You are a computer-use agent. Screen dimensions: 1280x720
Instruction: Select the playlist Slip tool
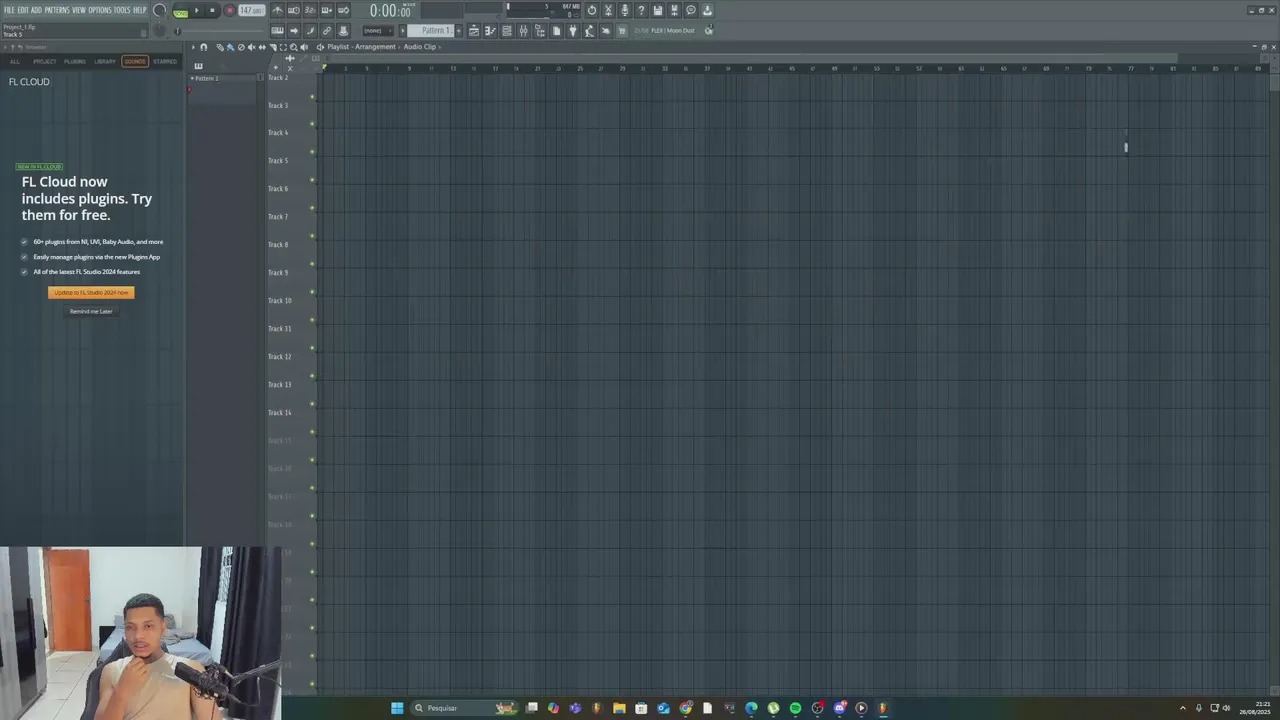point(262,47)
